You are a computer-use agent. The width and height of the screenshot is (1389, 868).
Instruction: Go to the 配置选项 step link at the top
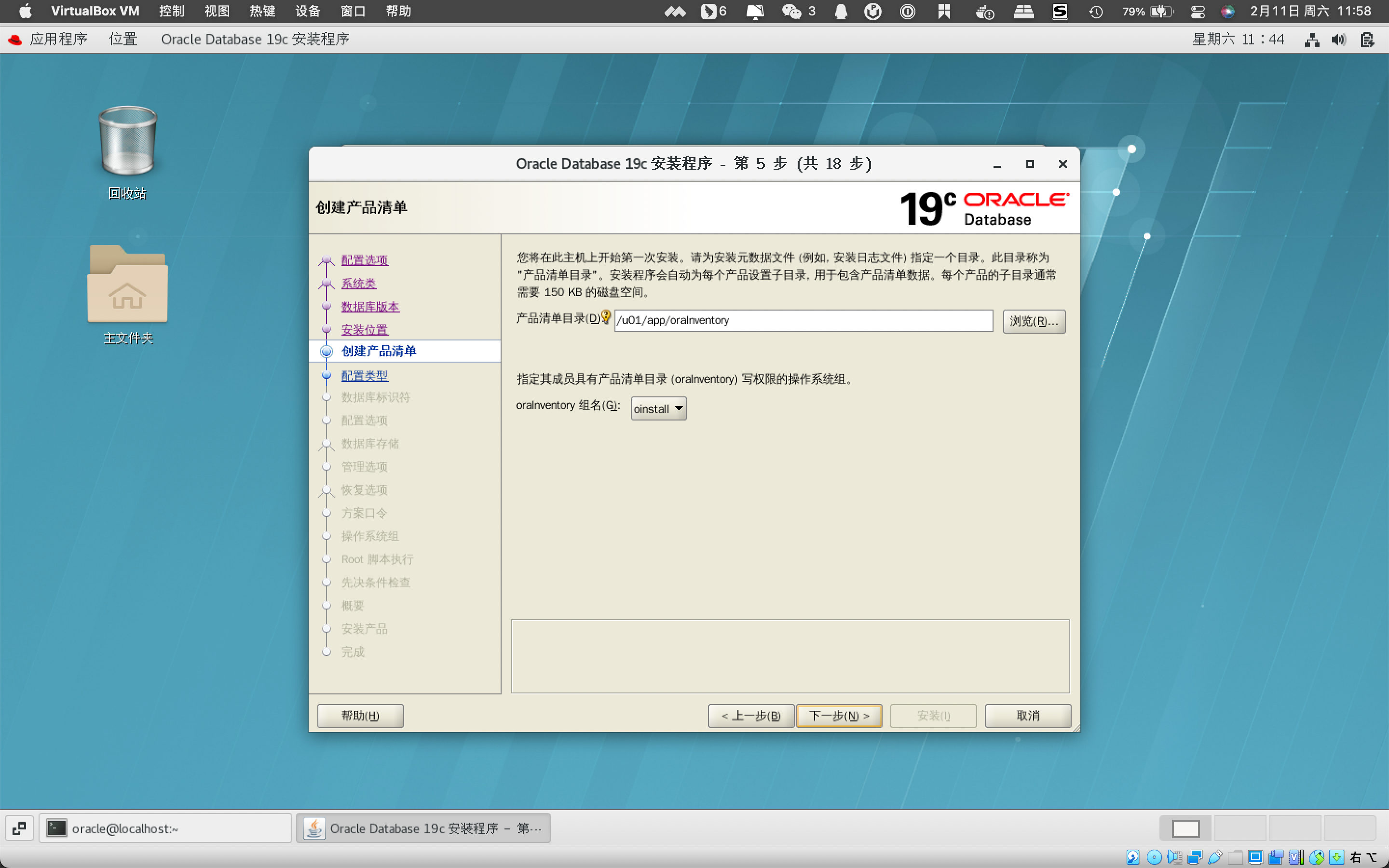click(365, 260)
